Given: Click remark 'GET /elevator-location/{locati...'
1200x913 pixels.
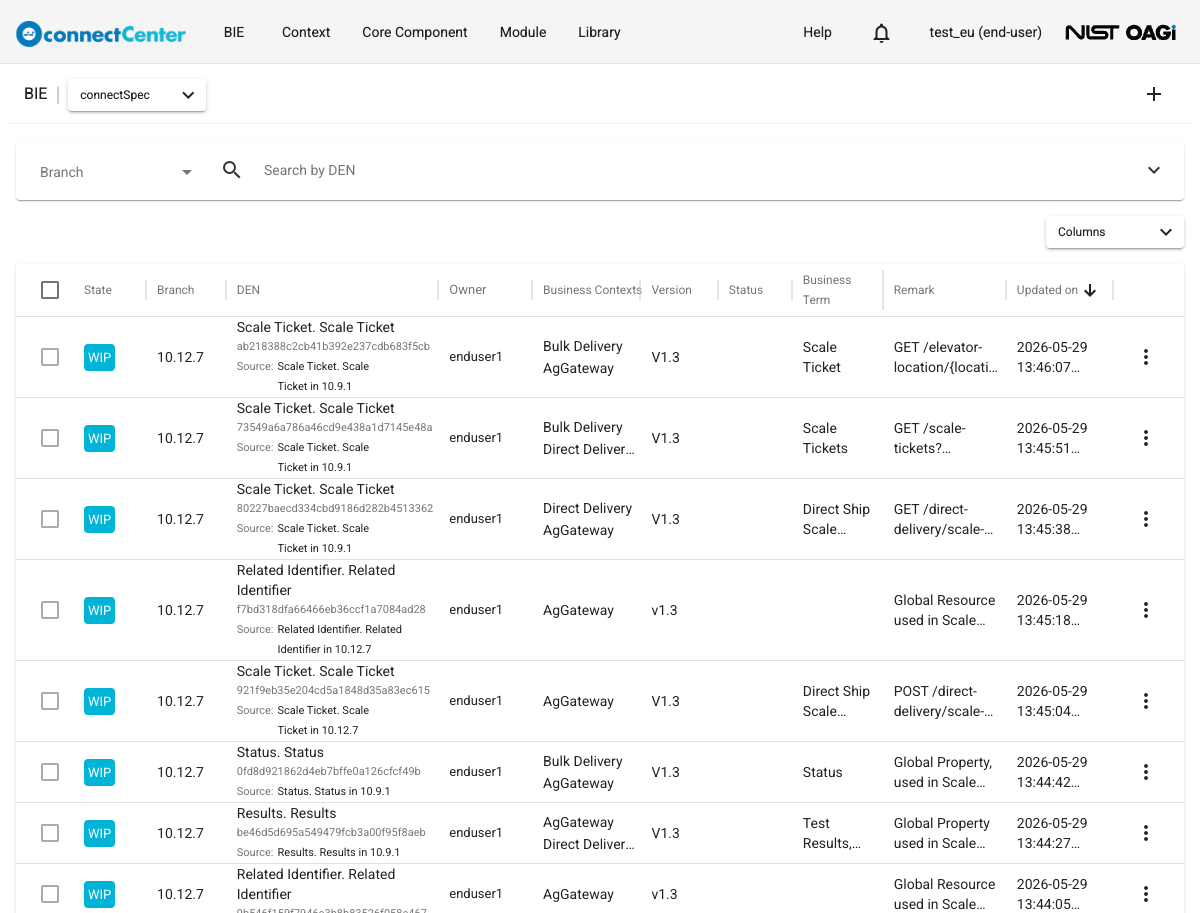Looking at the screenshot, I should pos(946,357).
